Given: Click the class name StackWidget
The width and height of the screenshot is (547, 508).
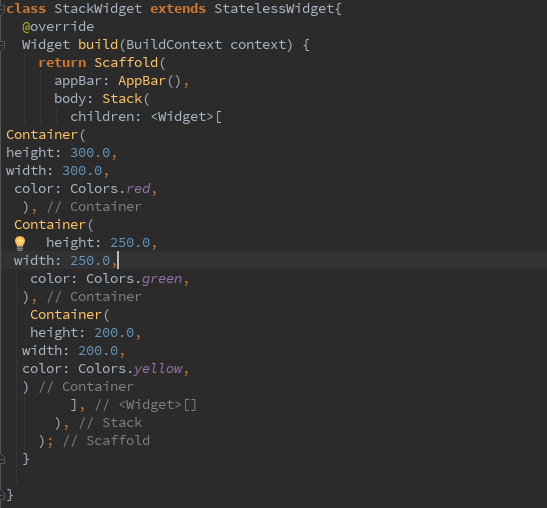Looking at the screenshot, I should [x=98, y=9].
